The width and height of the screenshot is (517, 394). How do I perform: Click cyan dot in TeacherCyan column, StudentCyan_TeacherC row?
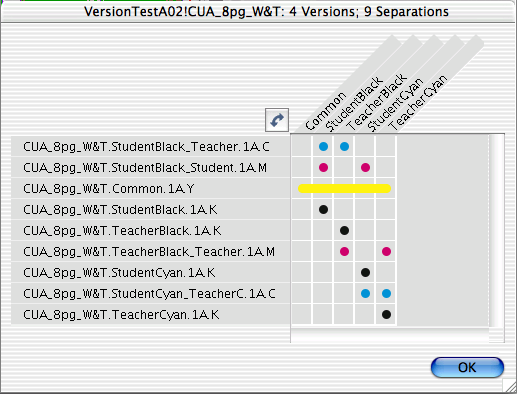[x=386, y=293]
